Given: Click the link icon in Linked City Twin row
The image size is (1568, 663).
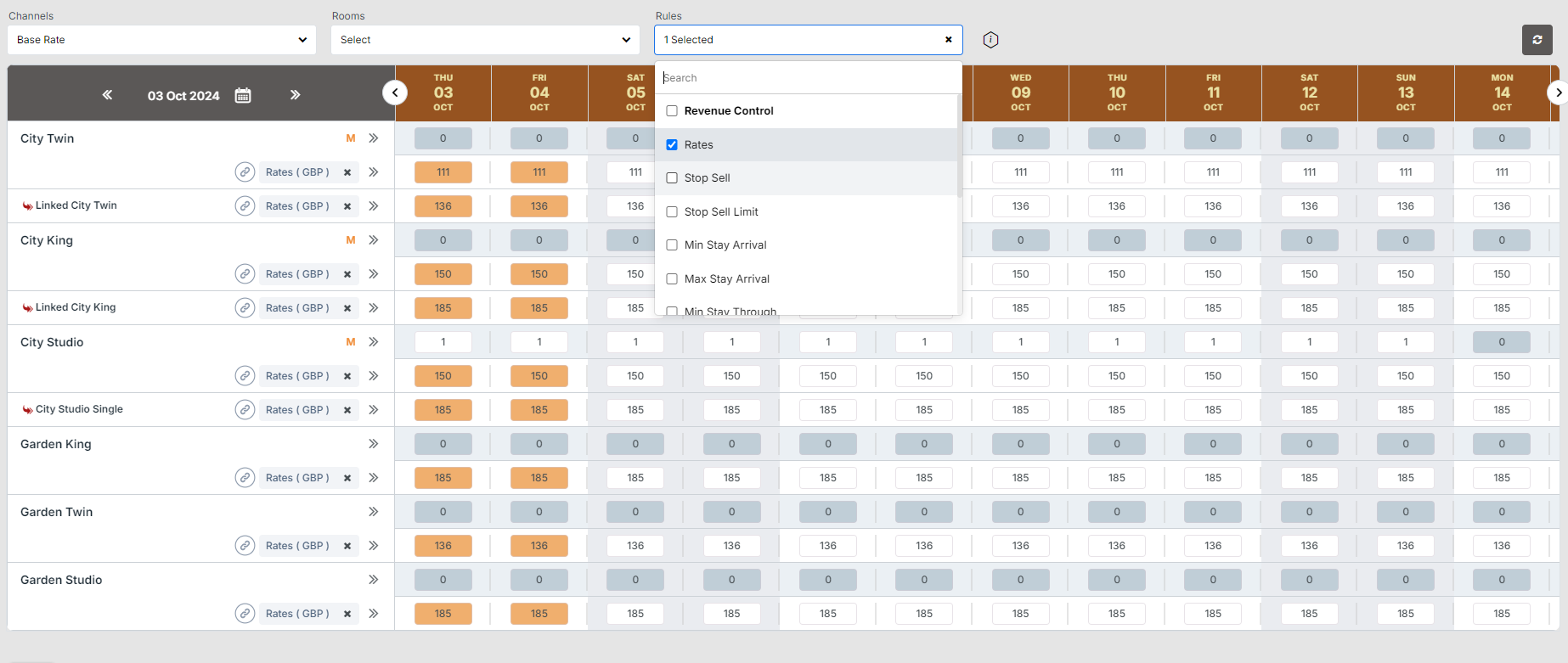Looking at the screenshot, I should pos(245,206).
